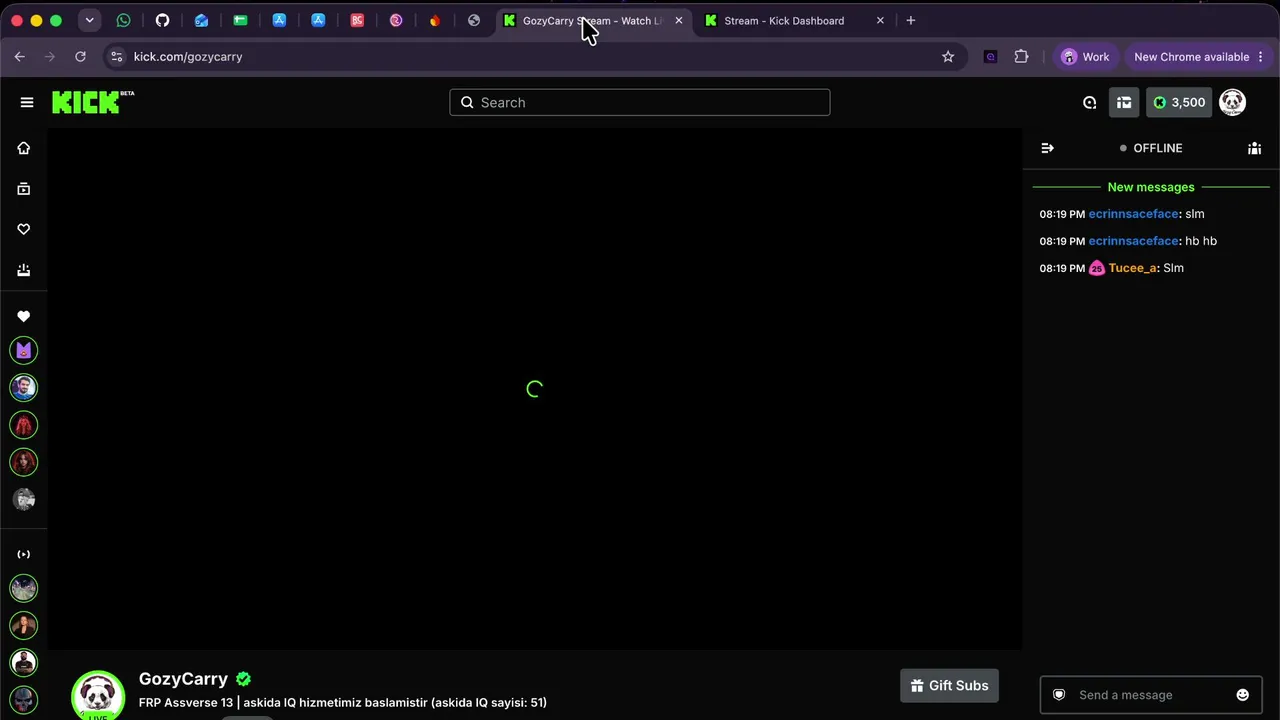Image resolution: width=1280 pixels, height=720 pixels.
Task: Reload the current page
Action: click(80, 57)
